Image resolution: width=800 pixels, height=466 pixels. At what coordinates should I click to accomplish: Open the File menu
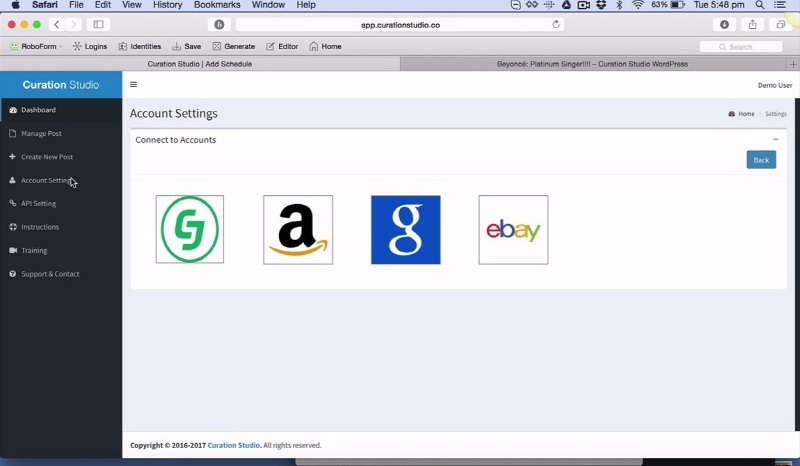pos(77,5)
